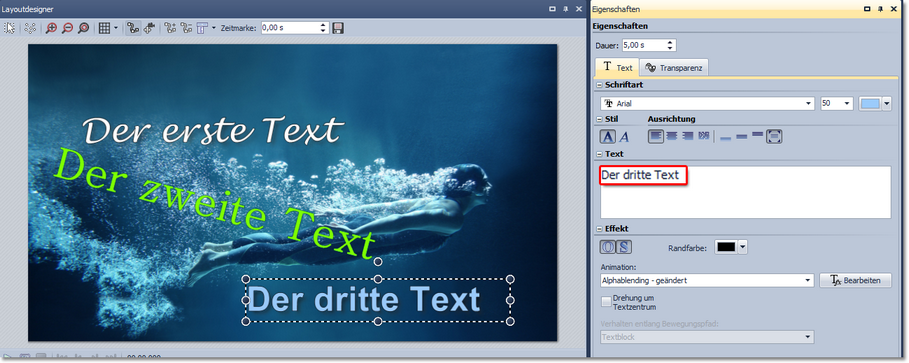
Task: Click the light blue font color swatch
Action: pos(871,103)
